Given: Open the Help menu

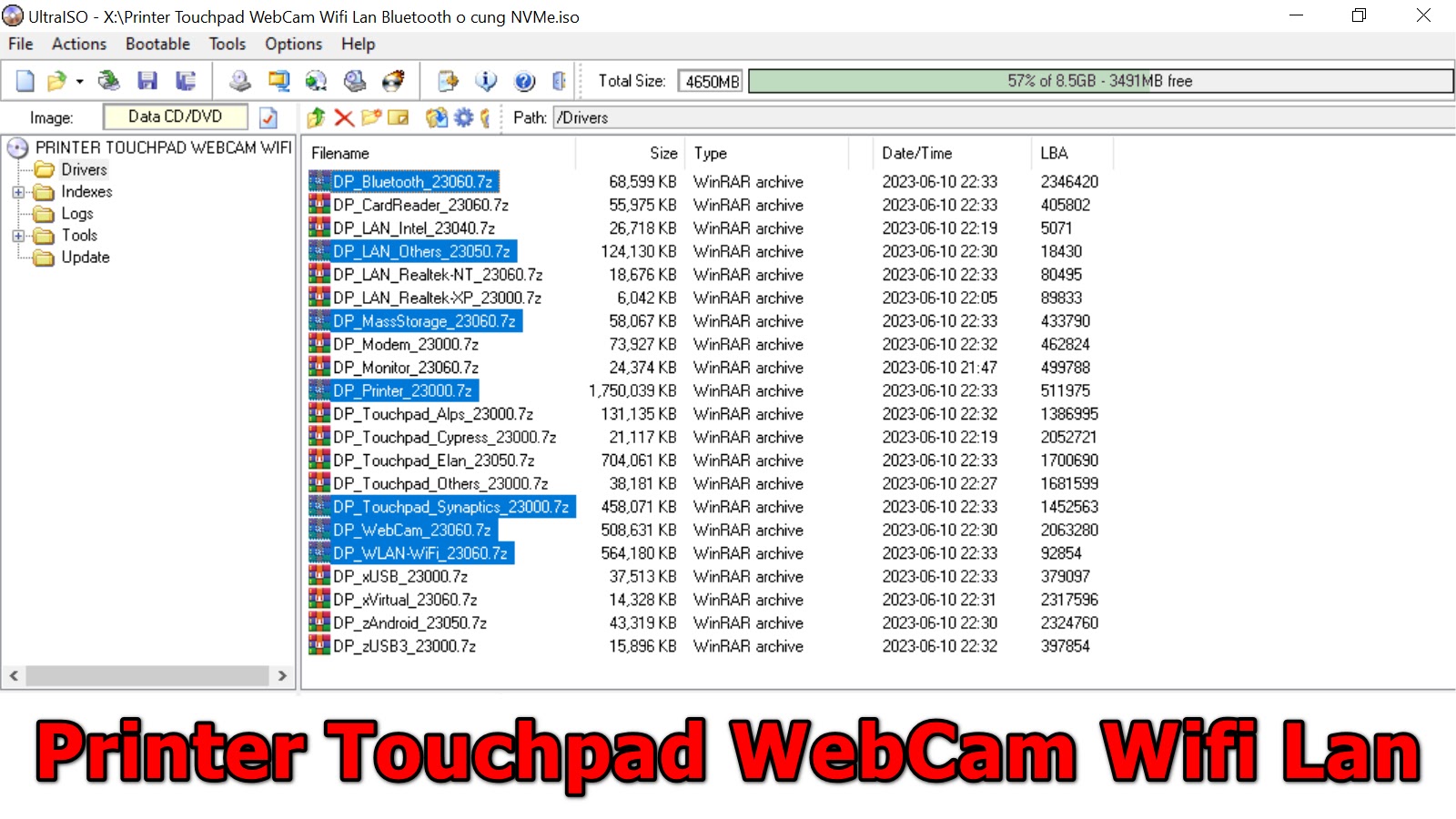Looking at the screenshot, I should coord(359,44).
